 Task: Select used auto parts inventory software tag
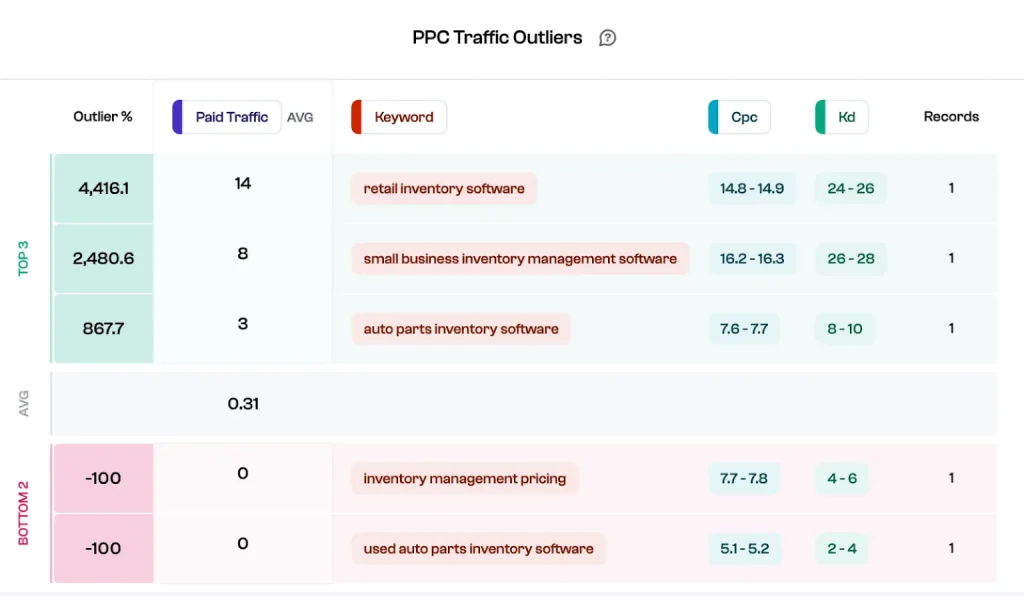tap(478, 548)
